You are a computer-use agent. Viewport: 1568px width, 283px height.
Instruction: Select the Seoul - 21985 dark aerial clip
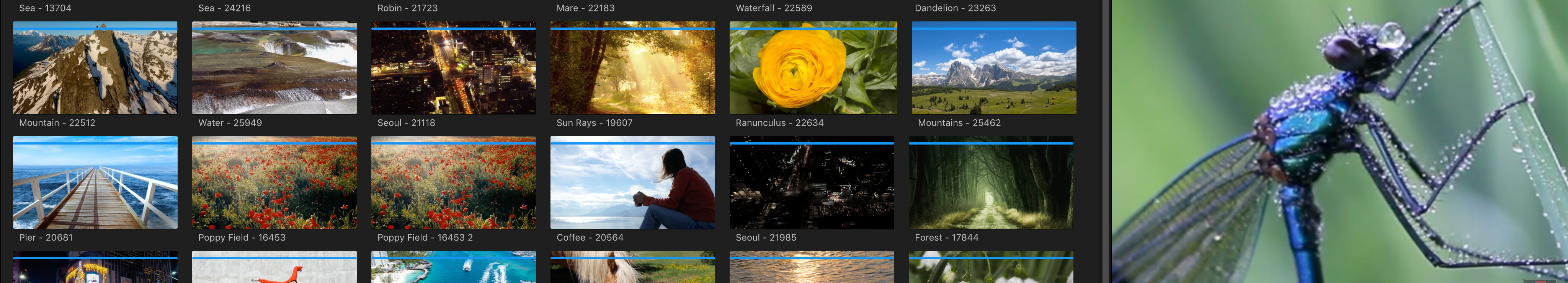click(x=812, y=182)
